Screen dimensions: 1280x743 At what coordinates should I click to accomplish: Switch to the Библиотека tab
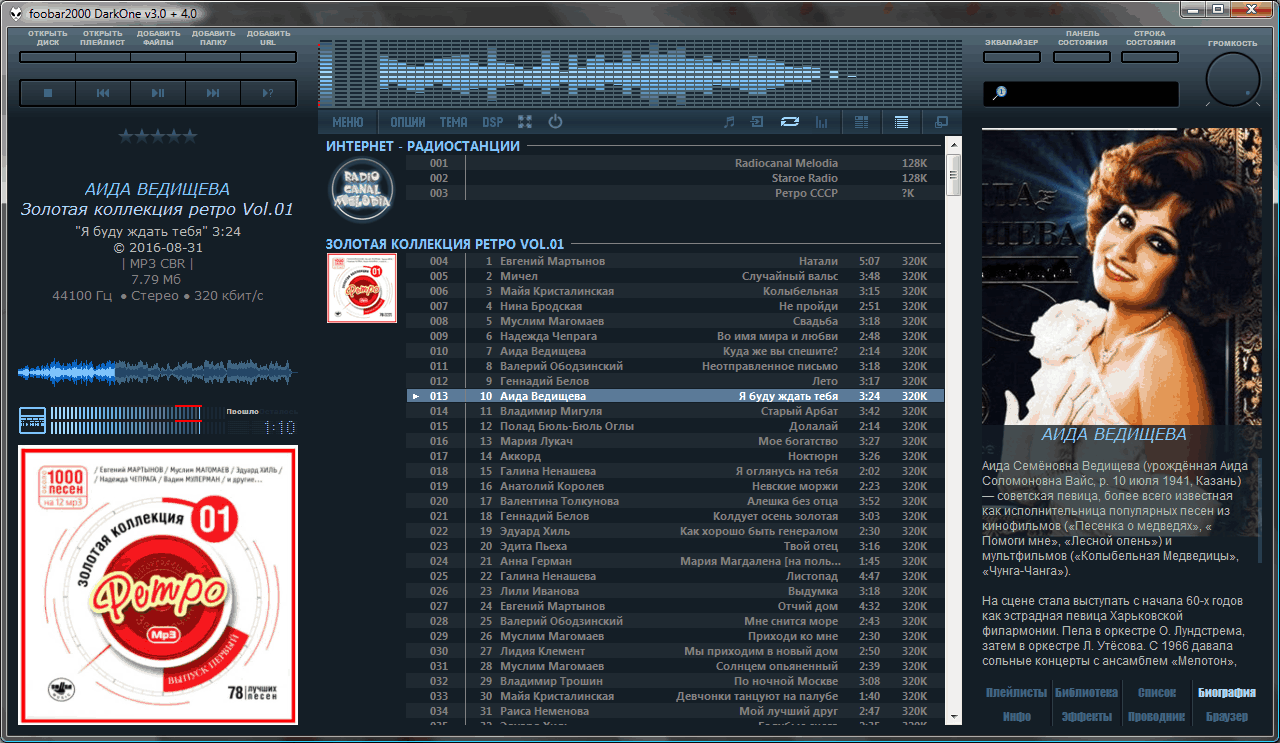pos(1087,692)
